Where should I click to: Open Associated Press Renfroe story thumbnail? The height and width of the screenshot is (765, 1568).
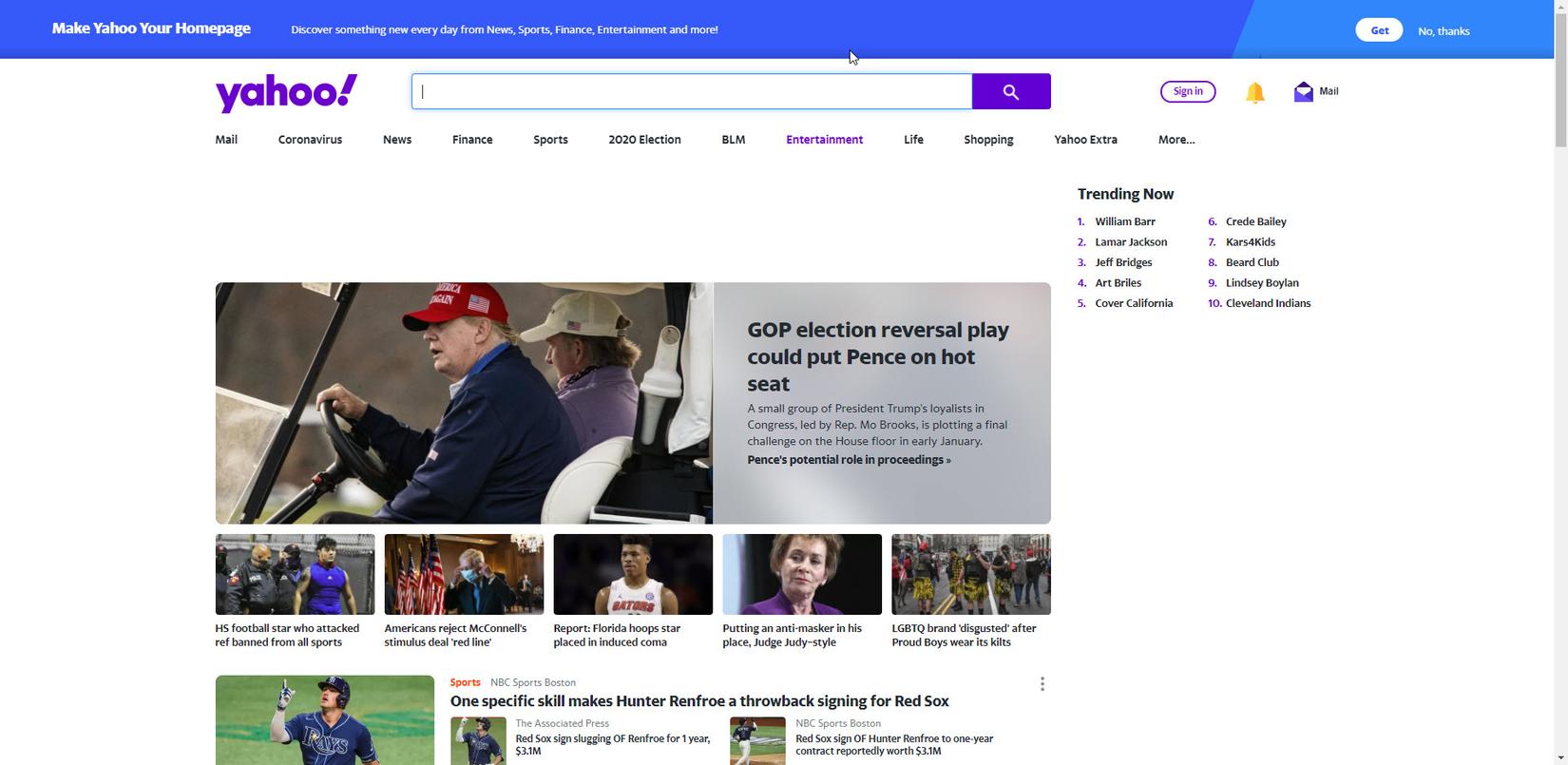[478, 741]
